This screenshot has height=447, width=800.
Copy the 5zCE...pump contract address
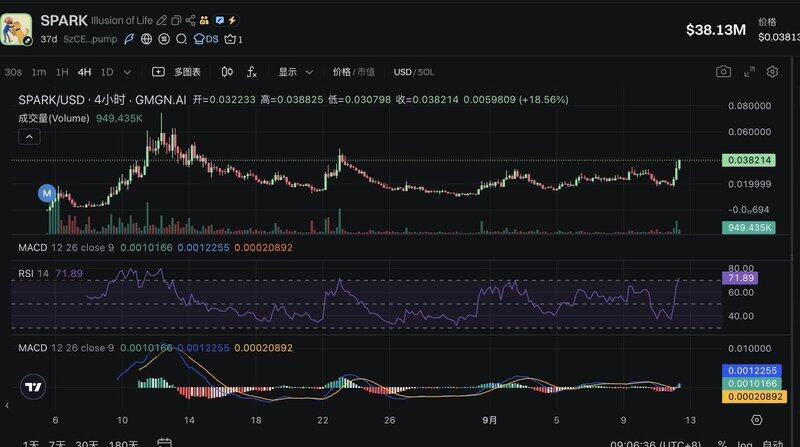pyautogui.click(x=90, y=39)
